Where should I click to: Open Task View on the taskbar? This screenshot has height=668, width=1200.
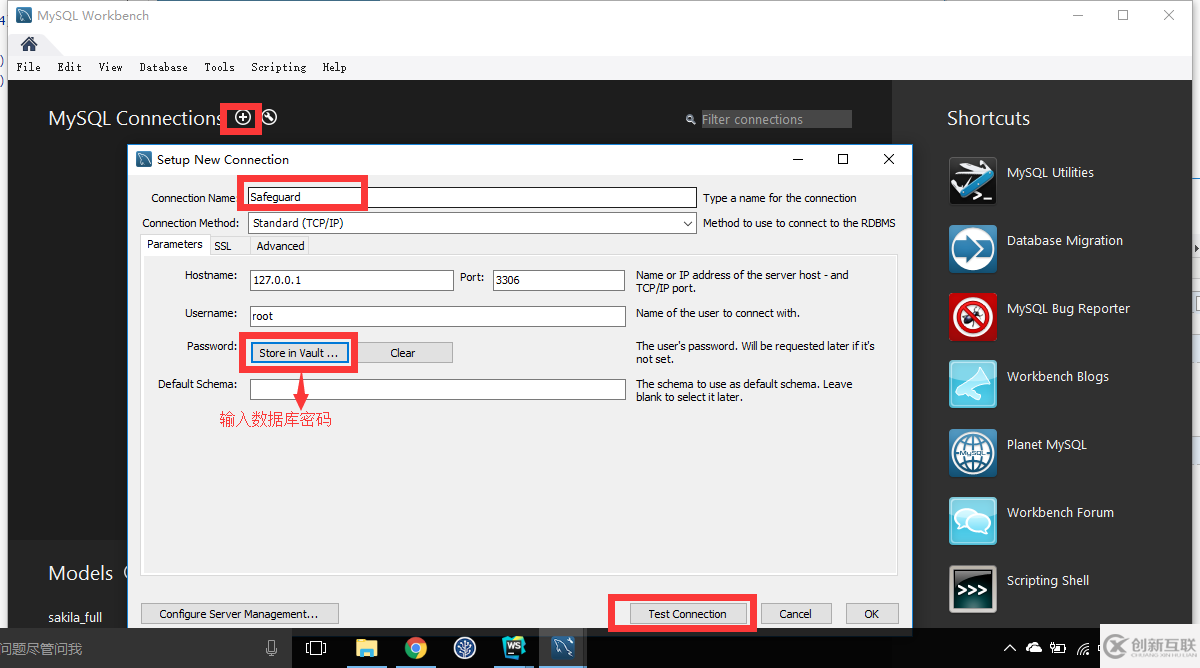click(x=316, y=648)
